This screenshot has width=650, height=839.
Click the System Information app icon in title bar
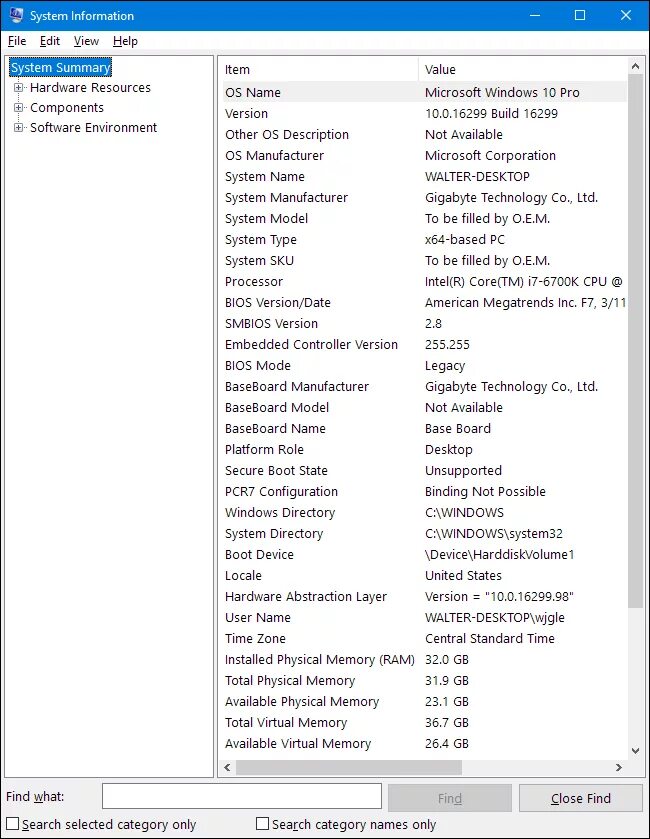click(16, 16)
